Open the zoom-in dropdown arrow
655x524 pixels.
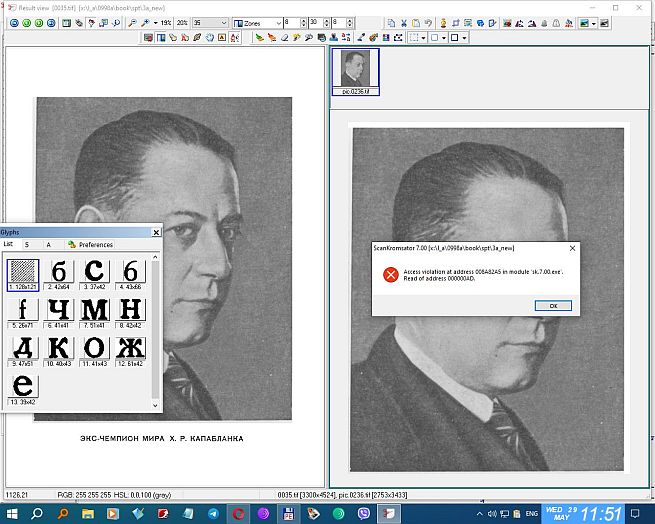click(x=155, y=23)
